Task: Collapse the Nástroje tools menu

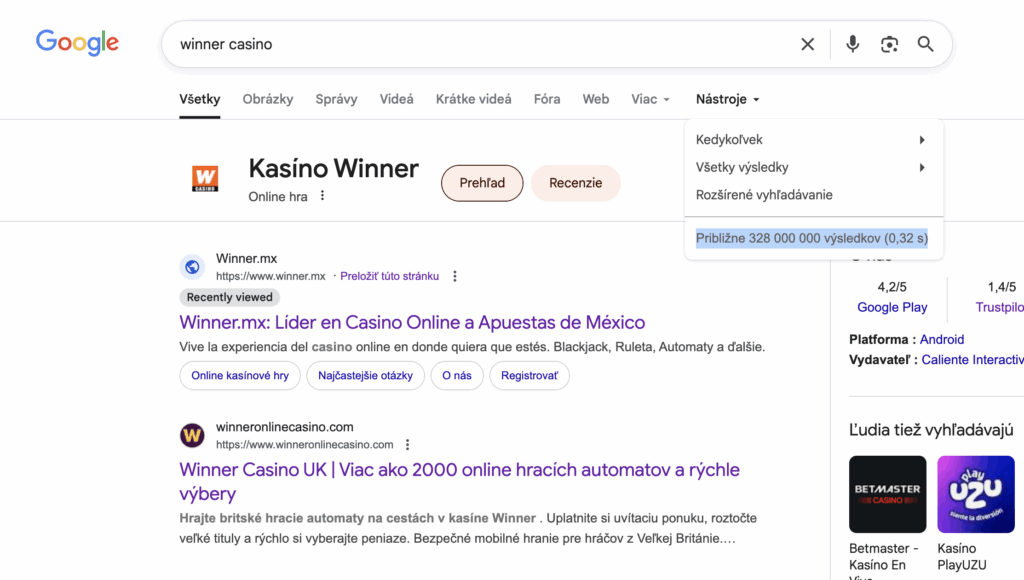Action: click(727, 99)
